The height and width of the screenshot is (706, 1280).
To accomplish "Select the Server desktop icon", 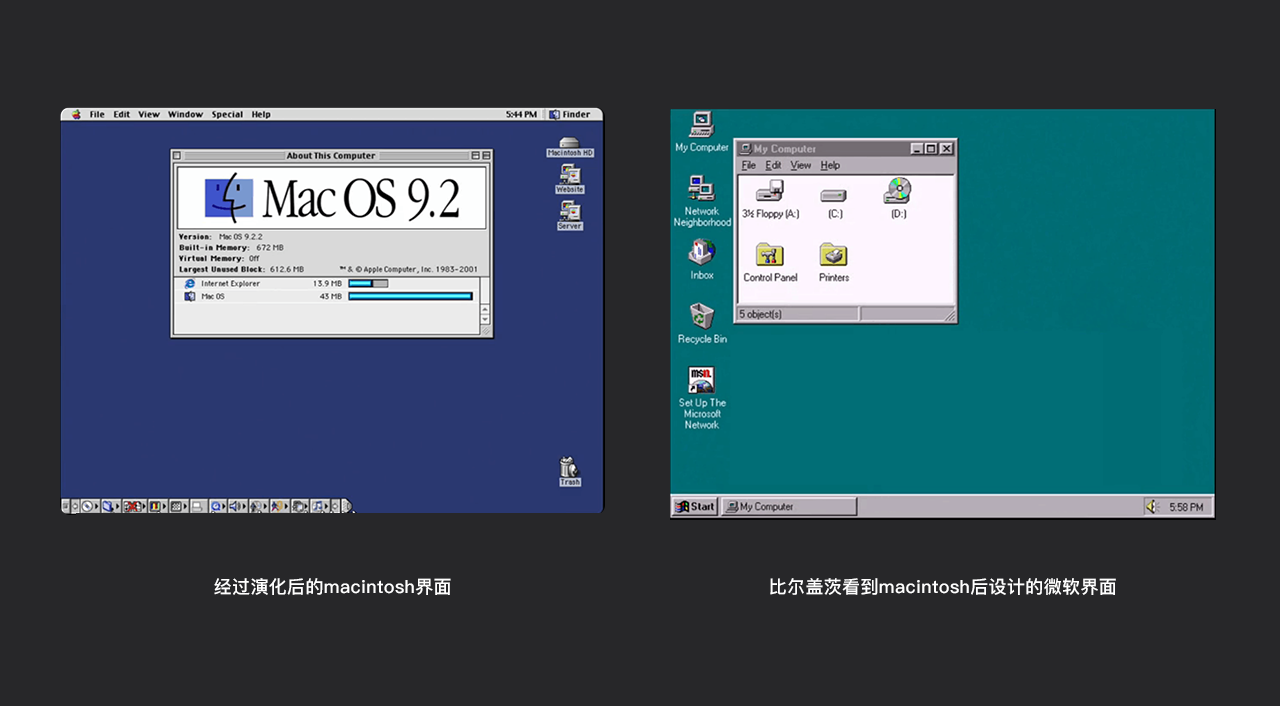I will [570, 216].
